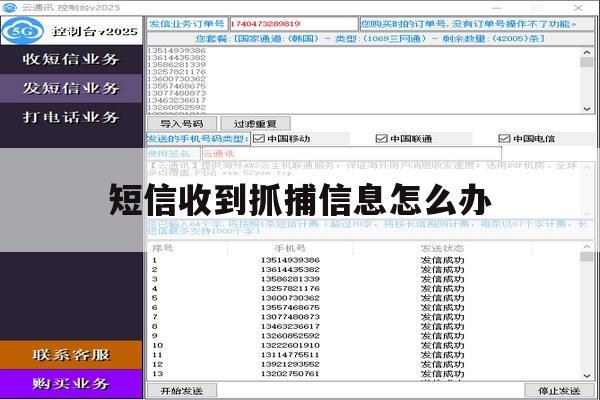Click the order number field 1740473289819
The image size is (600, 400).
tap(293, 24)
